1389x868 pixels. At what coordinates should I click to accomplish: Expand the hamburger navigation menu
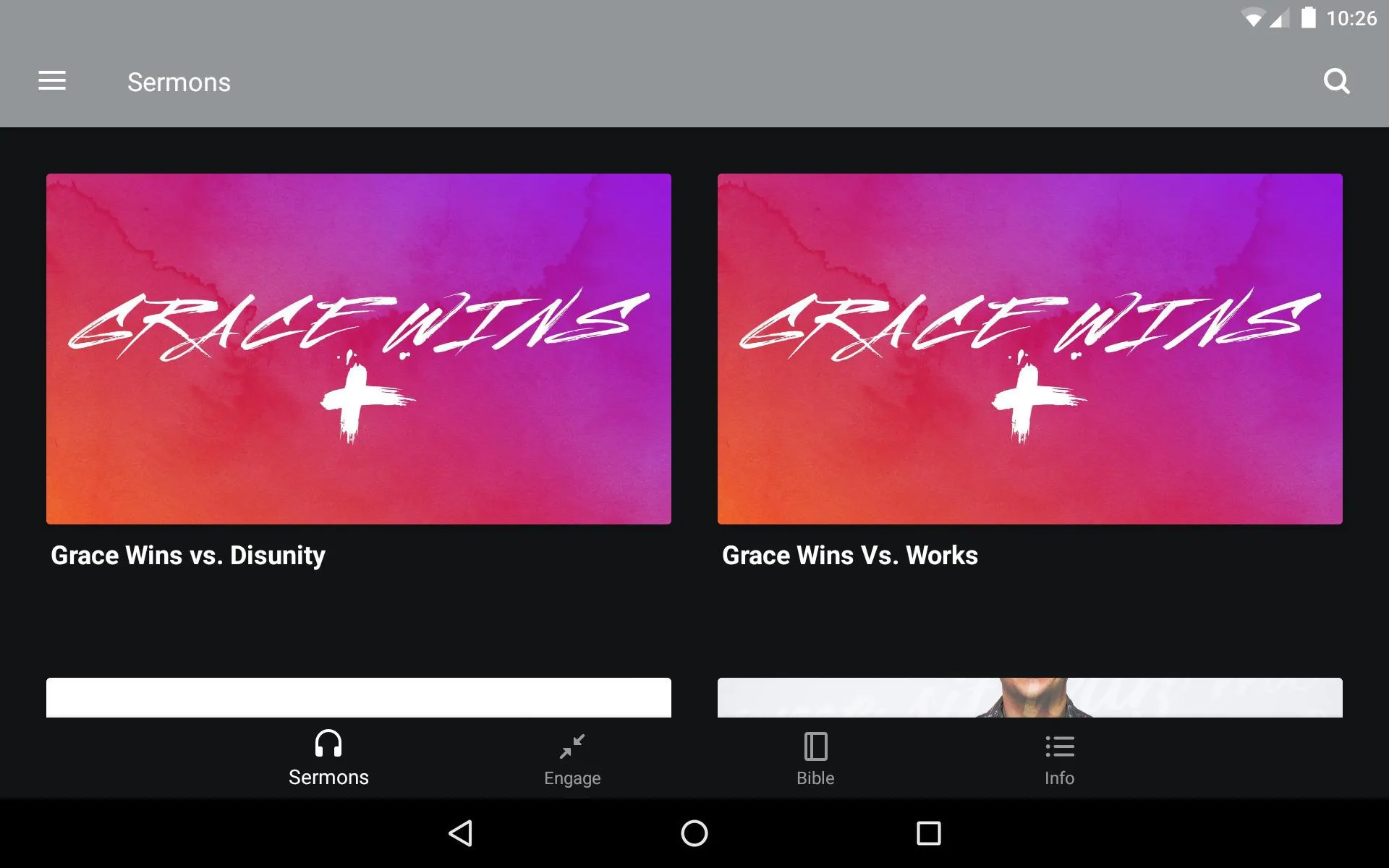click(52, 81)
